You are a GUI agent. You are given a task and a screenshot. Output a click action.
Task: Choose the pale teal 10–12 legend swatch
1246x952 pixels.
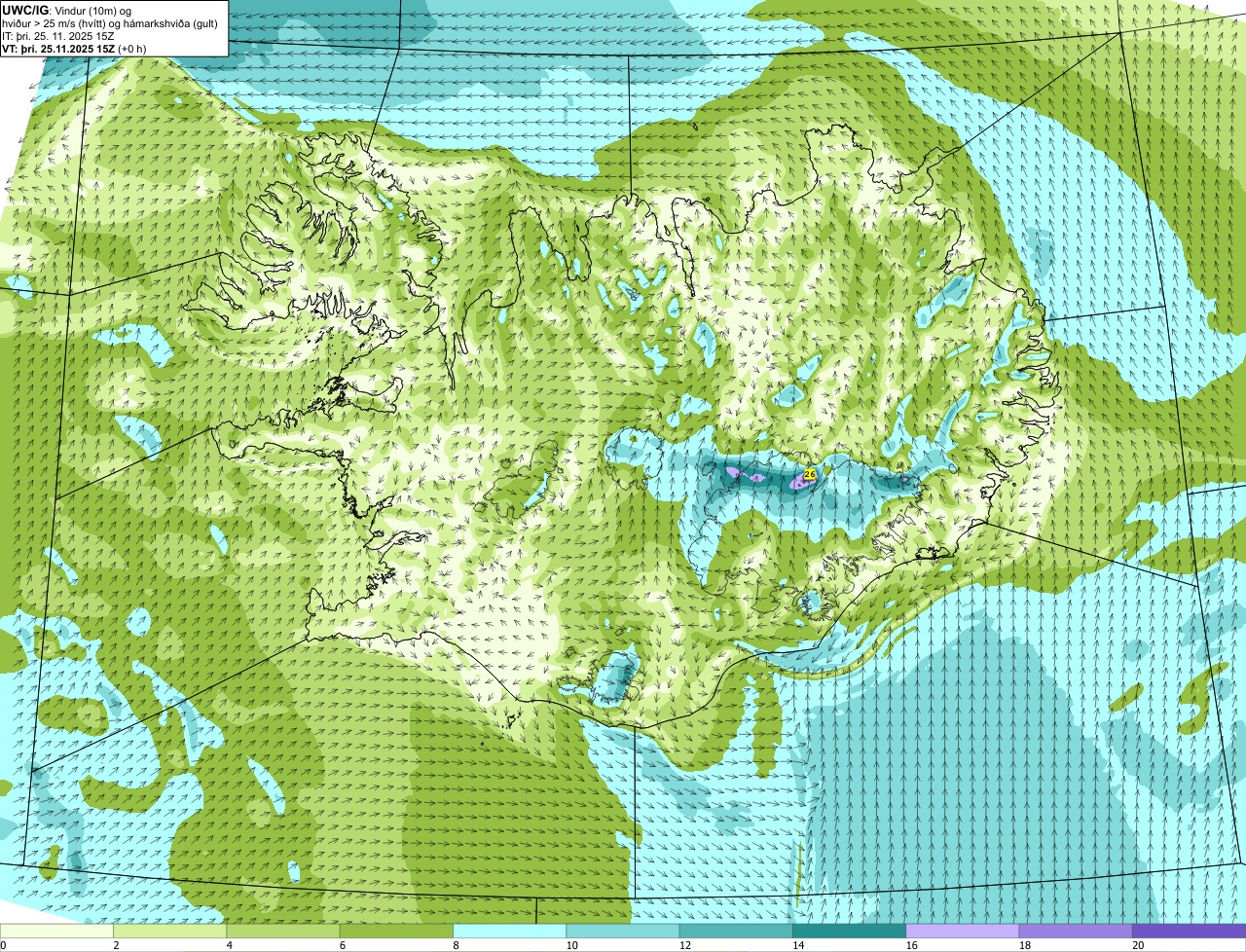point(623,931)
